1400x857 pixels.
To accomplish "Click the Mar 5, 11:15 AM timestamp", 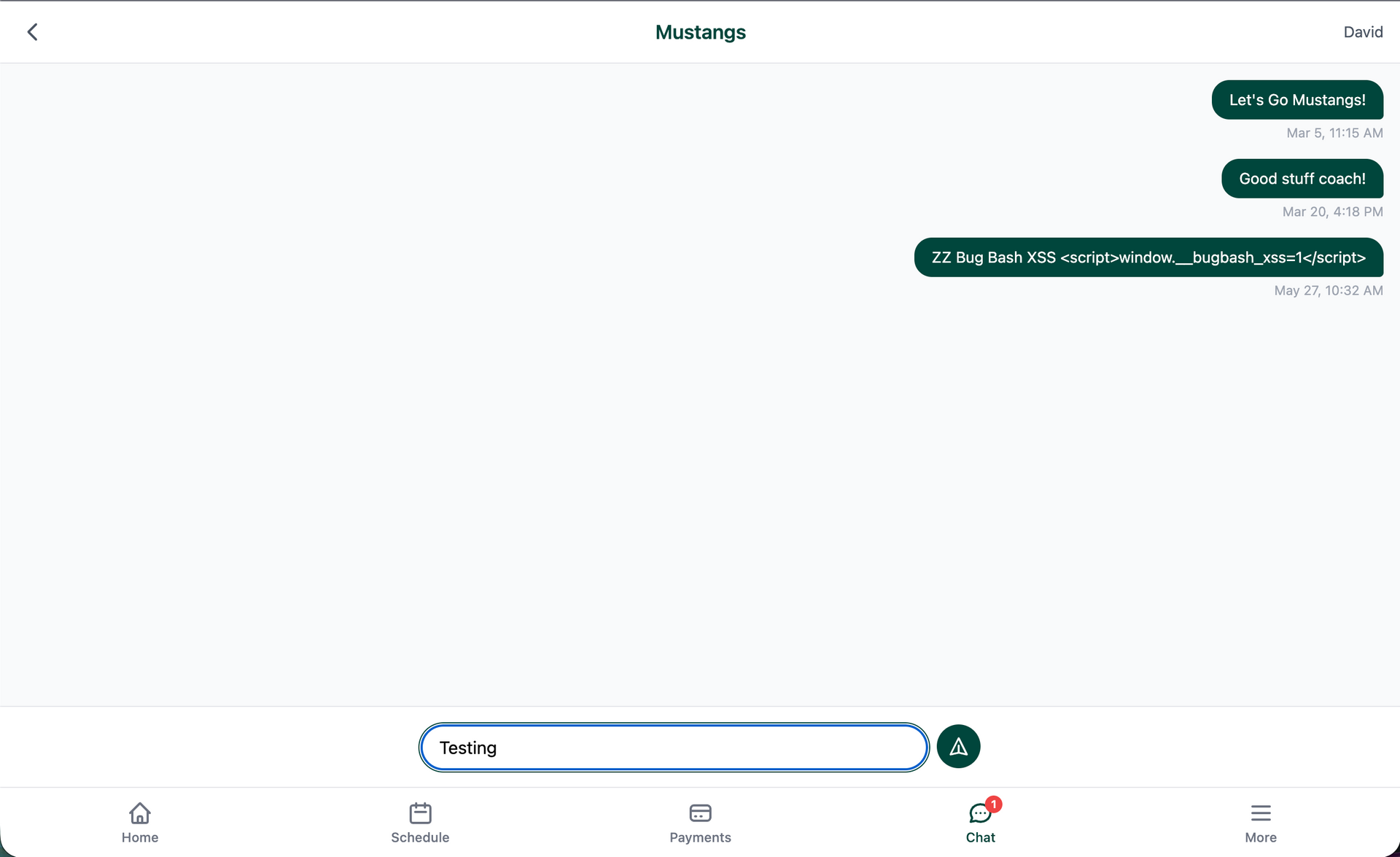I will point(1334,133).
